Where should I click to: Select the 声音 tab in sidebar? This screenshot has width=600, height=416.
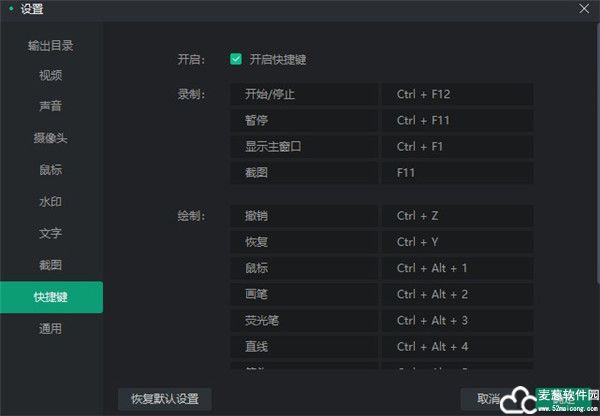[x=51, y=106]
